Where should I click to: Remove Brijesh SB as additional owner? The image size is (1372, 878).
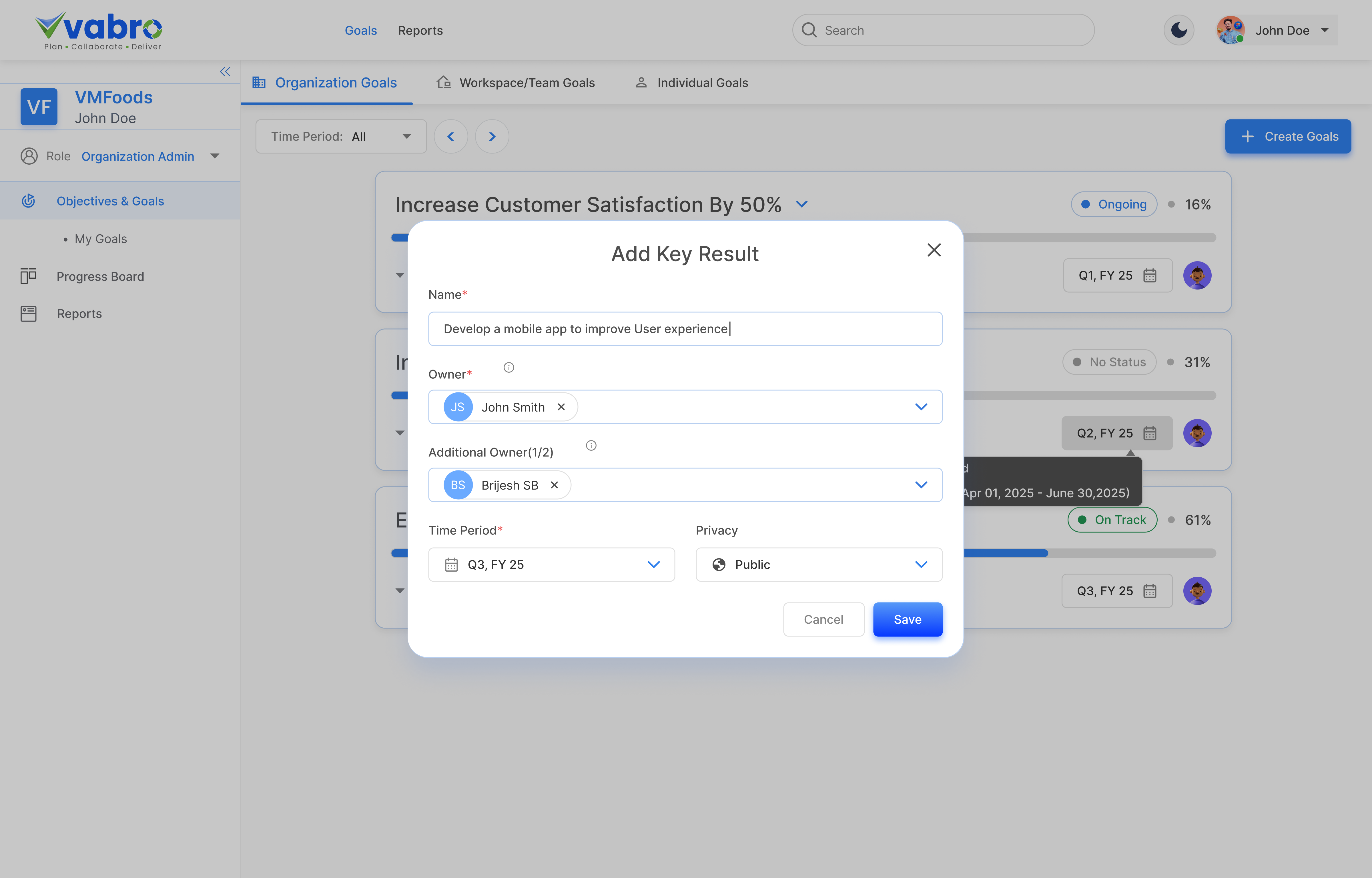point(554,485)
